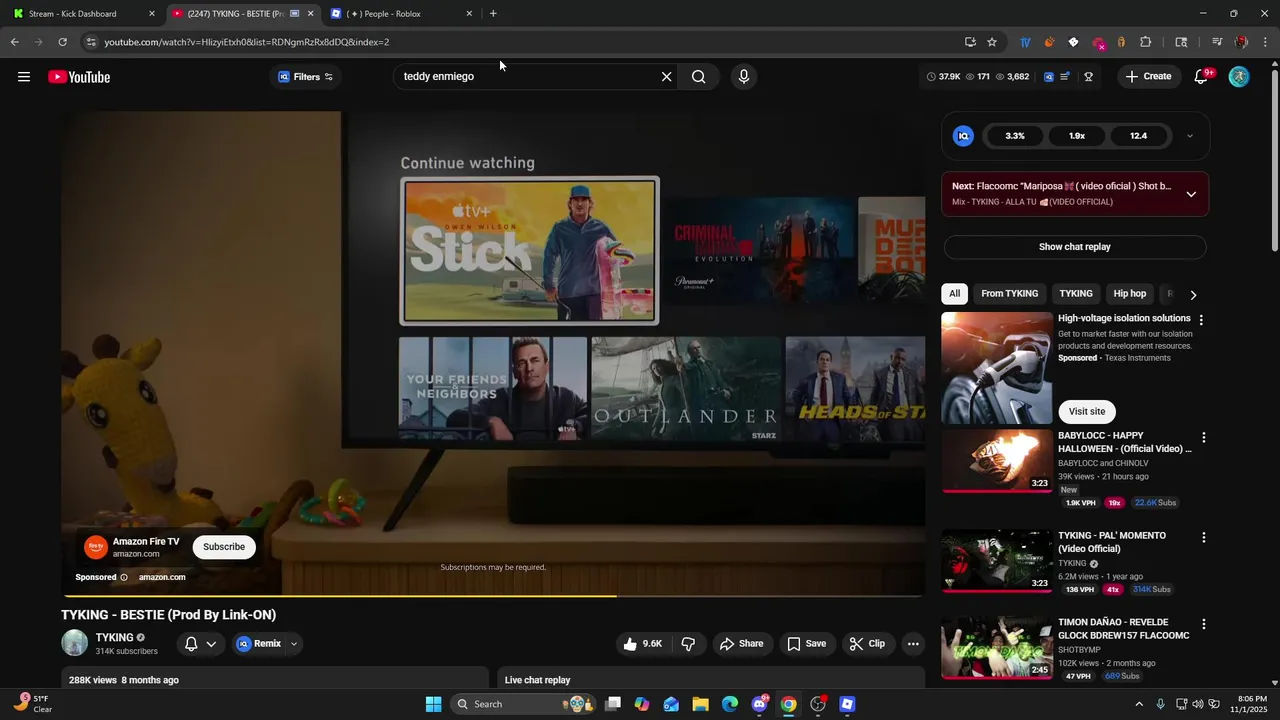
Task: Click the ad progress bar
Action: click(493, 596)
